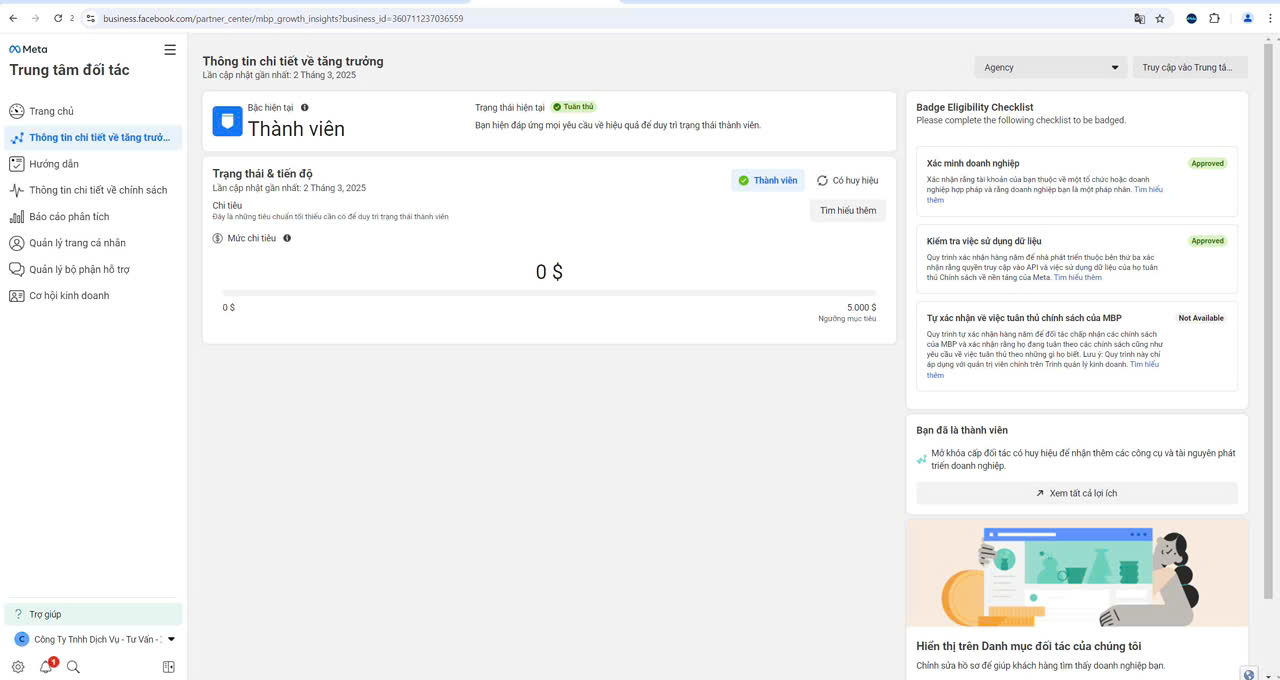Image resolution: width=1280 pixels, height=680 pixels.
Task: Open the Chrome three-dot menu
Action: pos(1269,18)
